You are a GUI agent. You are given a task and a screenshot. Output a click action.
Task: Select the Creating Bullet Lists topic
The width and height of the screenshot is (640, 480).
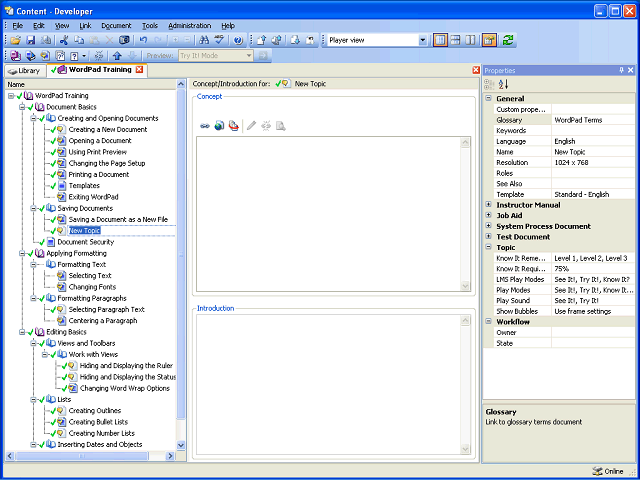pyautogui.click(x=98, y=422)
